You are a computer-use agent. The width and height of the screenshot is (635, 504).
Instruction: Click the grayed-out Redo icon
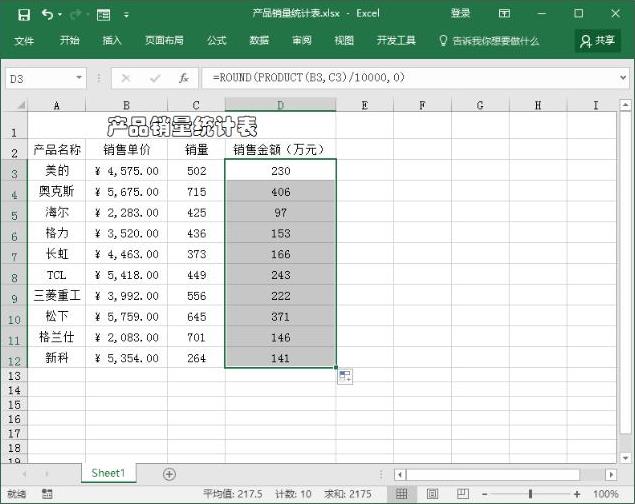(75, 15)
